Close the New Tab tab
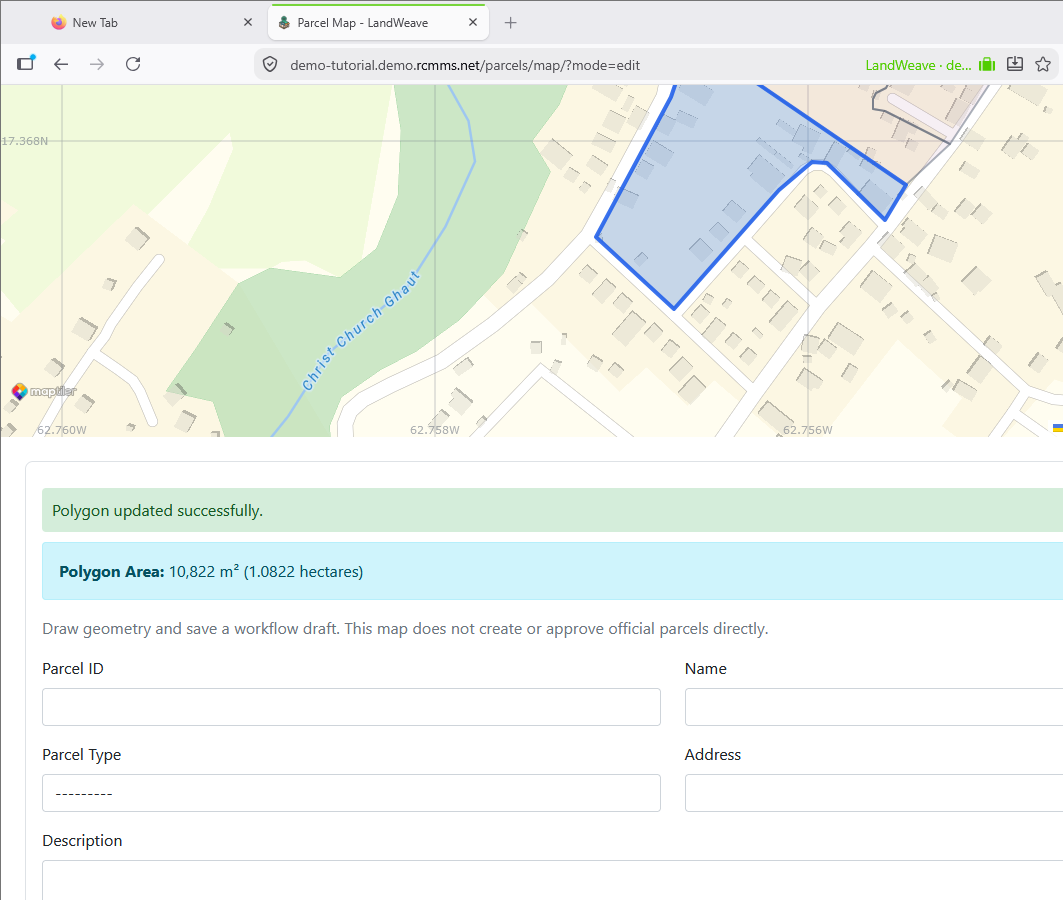 [247, 22]
